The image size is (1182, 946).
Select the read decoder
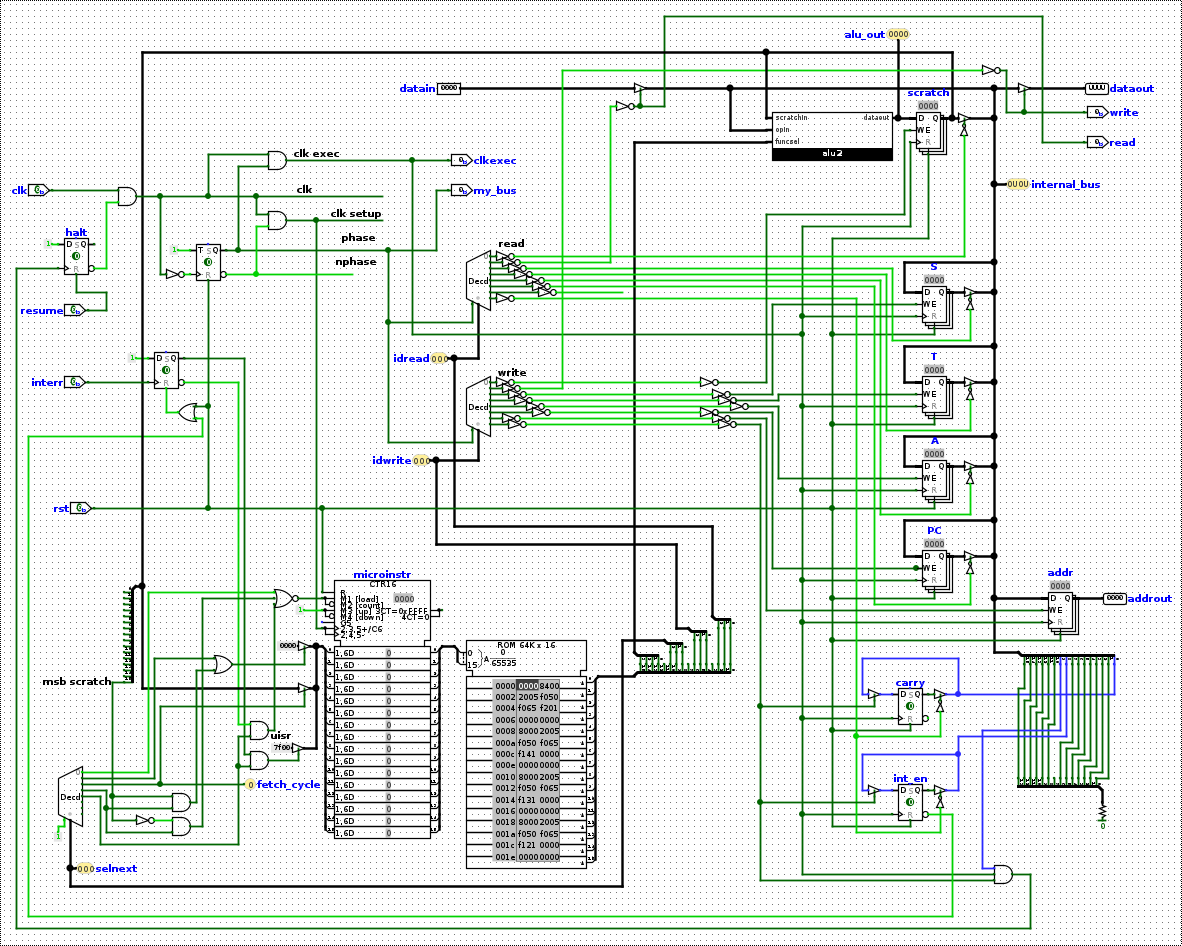479,280
